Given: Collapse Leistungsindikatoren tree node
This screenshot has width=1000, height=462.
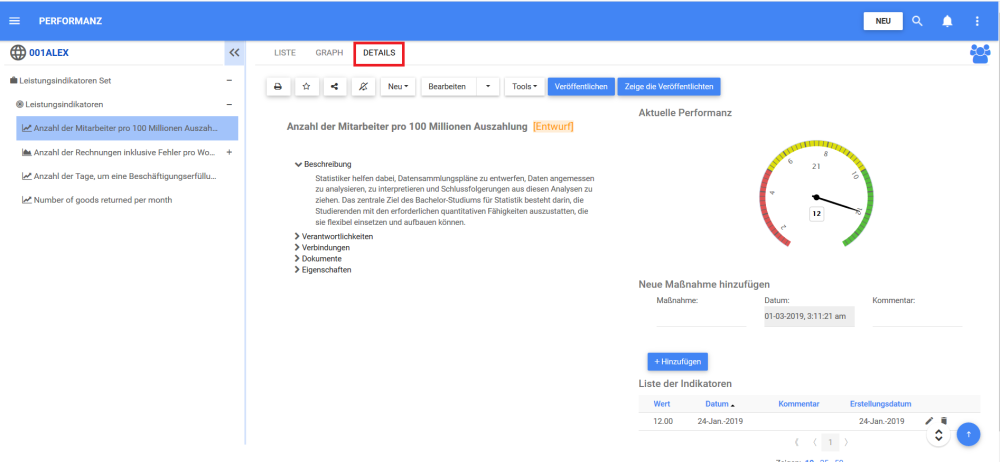Looking at the screenshot, I should (x=229, y=104).
